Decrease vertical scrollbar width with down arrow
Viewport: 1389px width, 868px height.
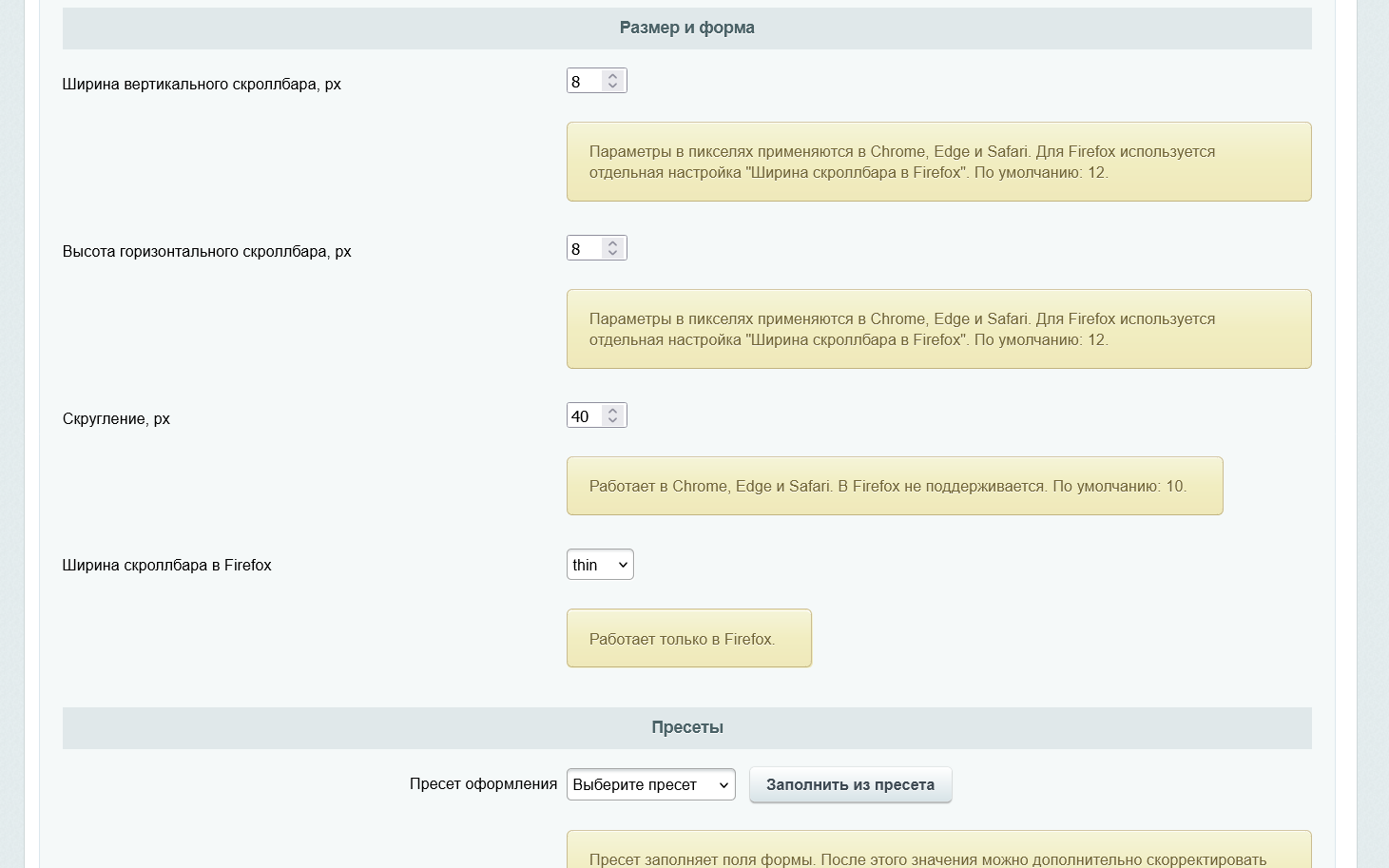[613, 86]
